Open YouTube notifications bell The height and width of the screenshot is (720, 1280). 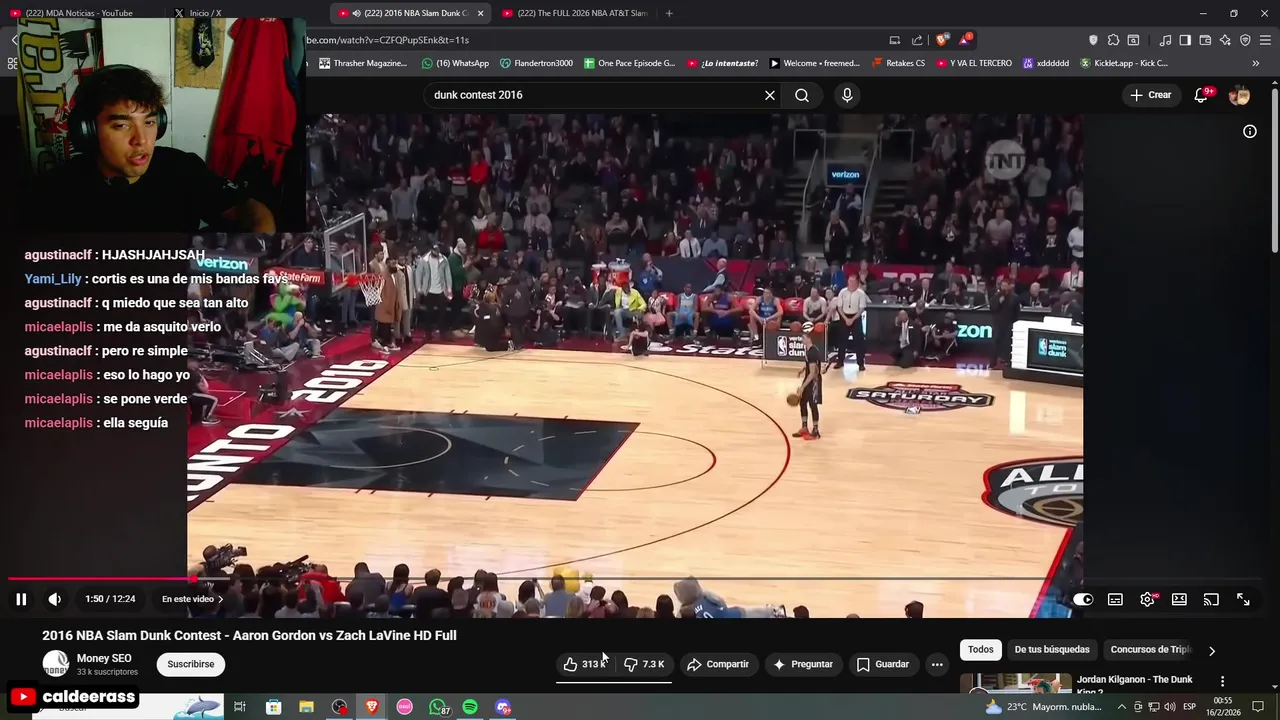[1202, 95]
